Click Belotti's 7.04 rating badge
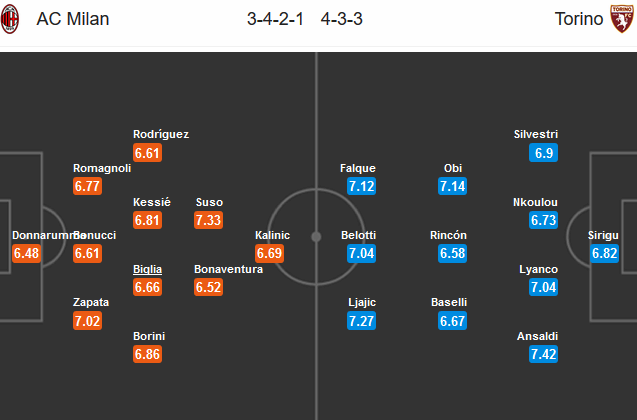Screen dimensions: 637x420 click(362, 253)
